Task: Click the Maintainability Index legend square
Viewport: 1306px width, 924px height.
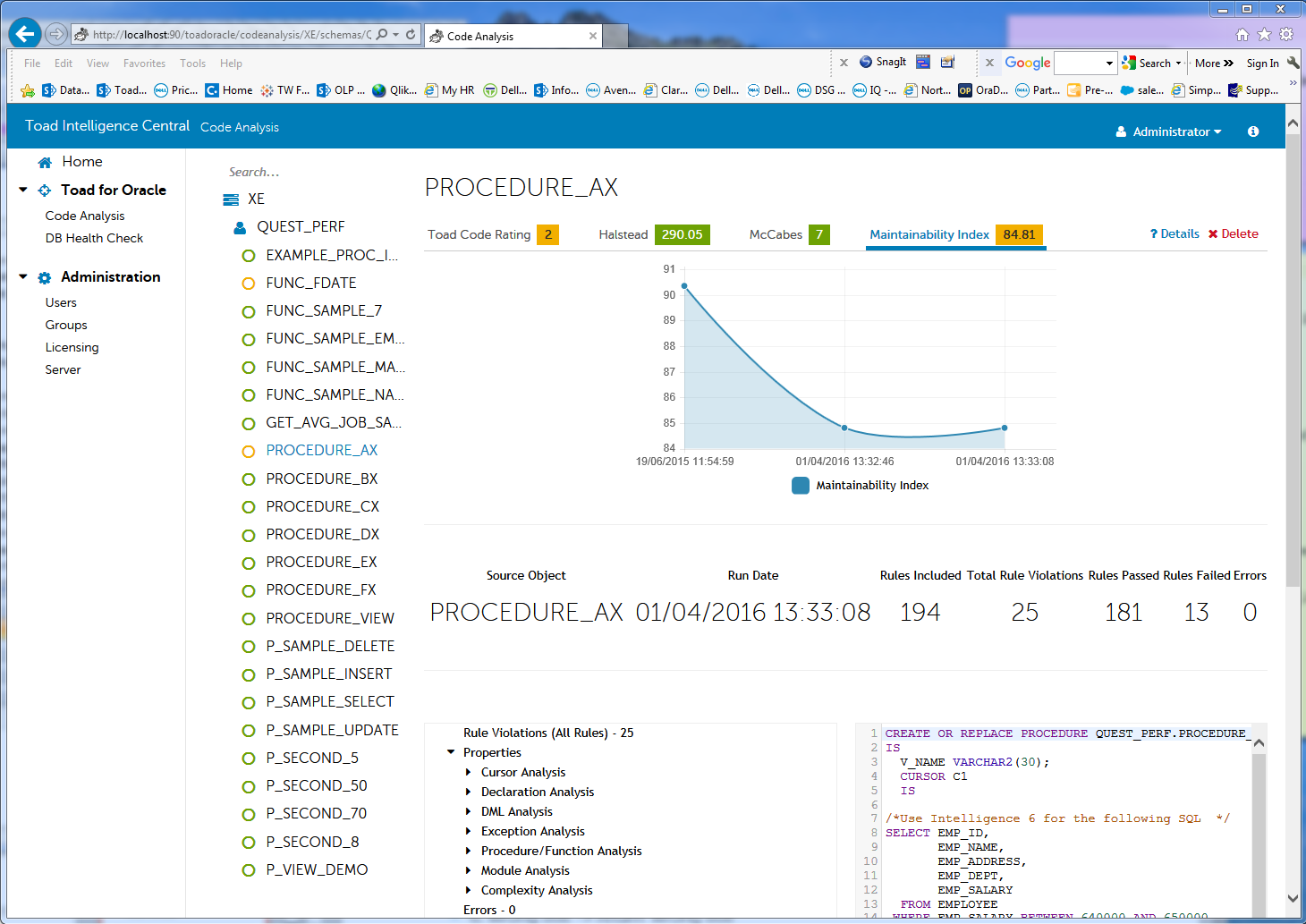Action: click(801, 486)
